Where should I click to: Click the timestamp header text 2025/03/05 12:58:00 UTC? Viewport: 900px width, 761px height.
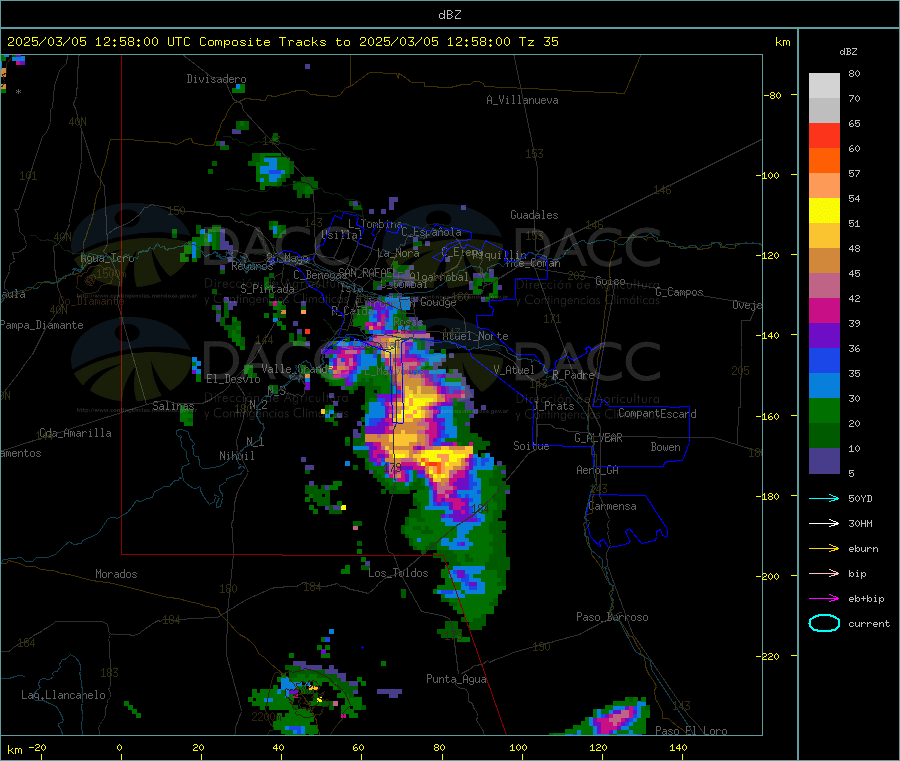click(99, 42)
